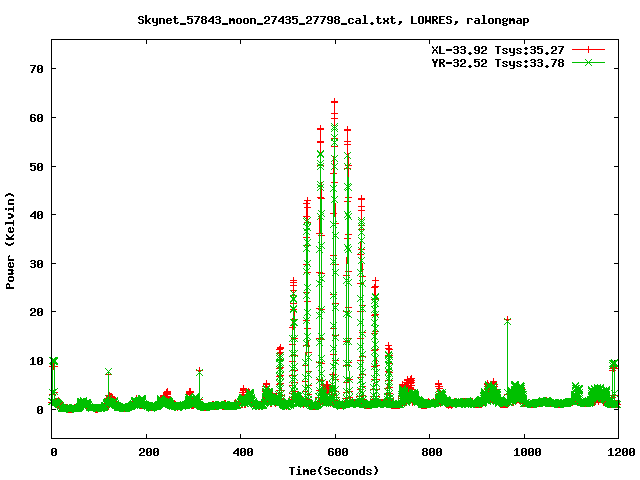The height and width of the screenshot is (480, 640).
Task: Click the green spike marker near 120 seconds
Action: click(x=108, y=372)
